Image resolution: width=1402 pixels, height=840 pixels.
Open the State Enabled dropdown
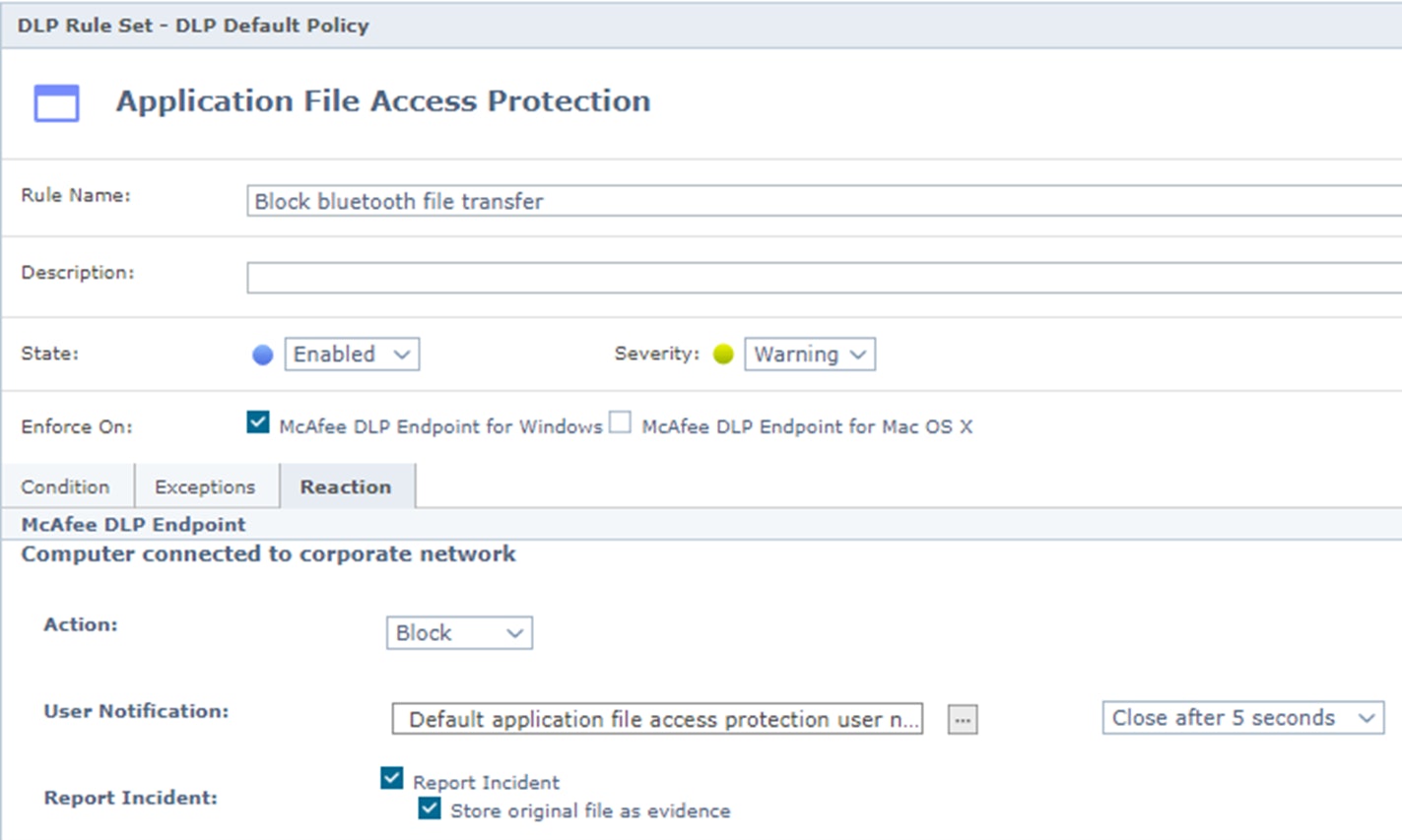tap(352, 355)
